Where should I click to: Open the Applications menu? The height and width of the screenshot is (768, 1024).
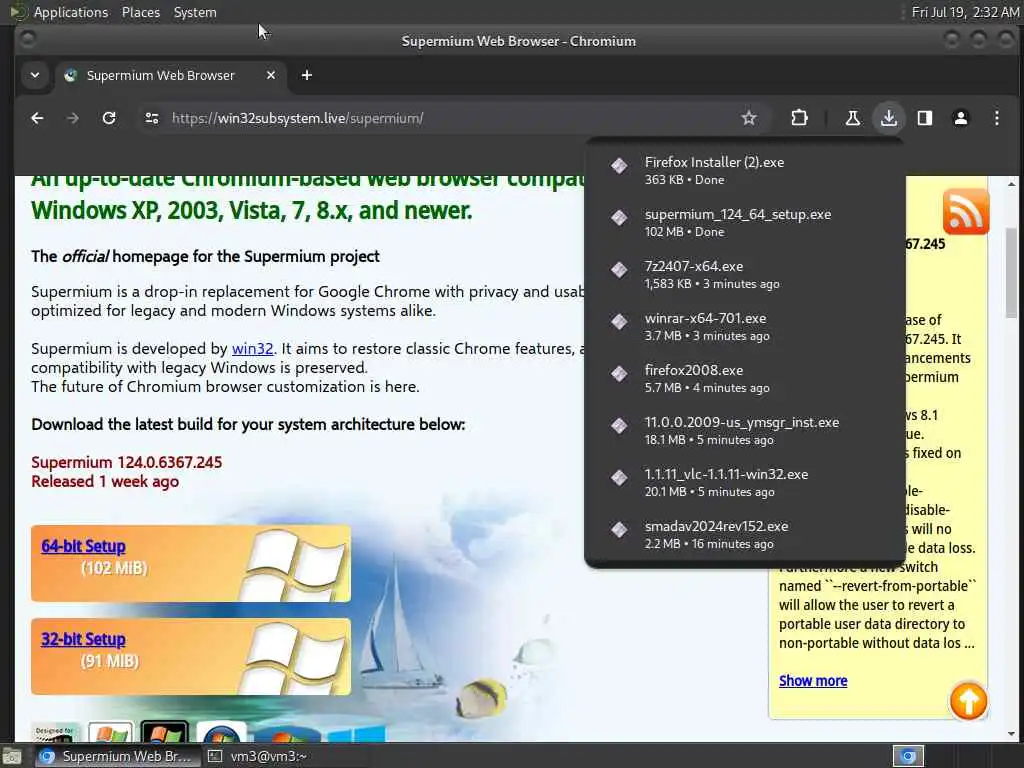71,12
